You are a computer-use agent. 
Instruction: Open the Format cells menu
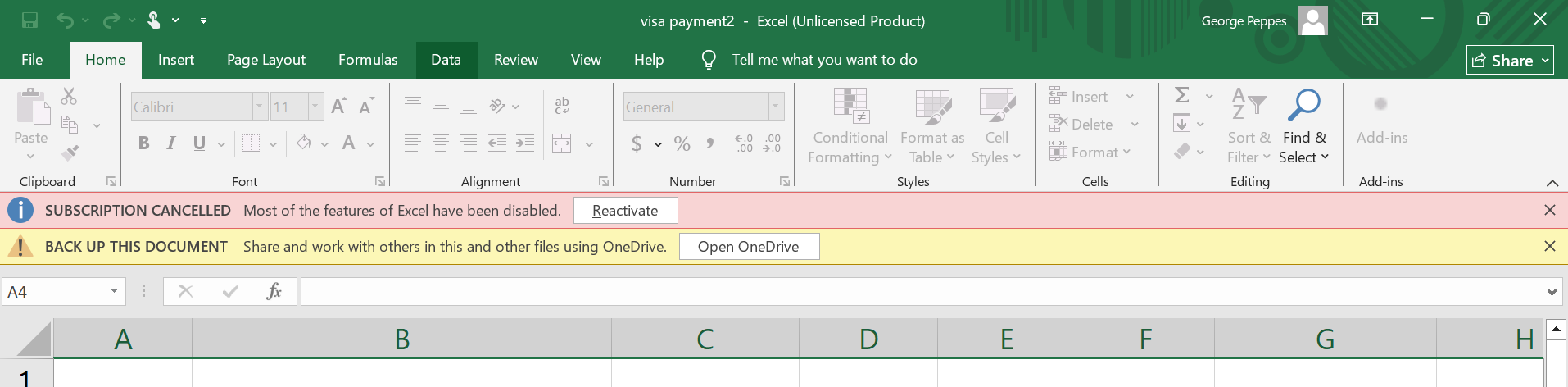tap(1090, 153)
